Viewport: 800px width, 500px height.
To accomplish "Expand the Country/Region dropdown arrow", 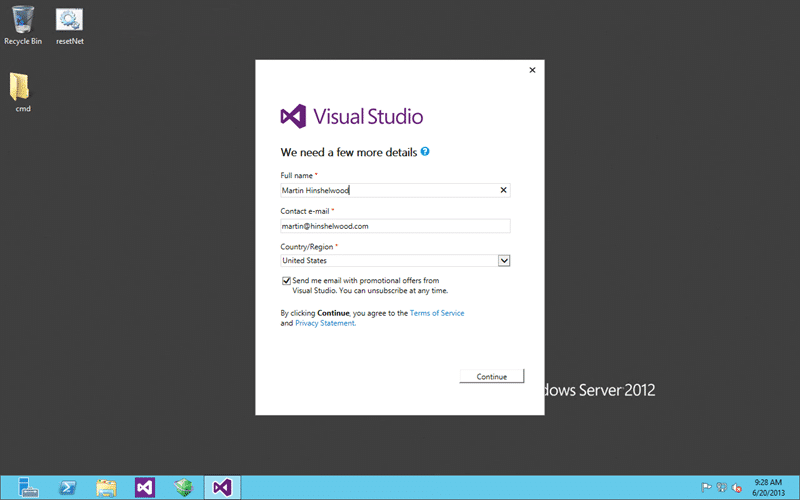I will point(504,261).
